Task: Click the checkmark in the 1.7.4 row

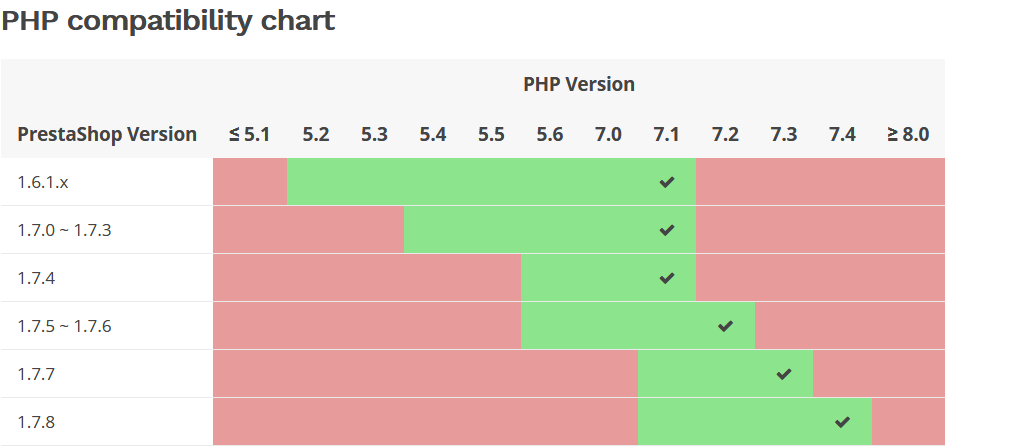Action: (667, 278)
